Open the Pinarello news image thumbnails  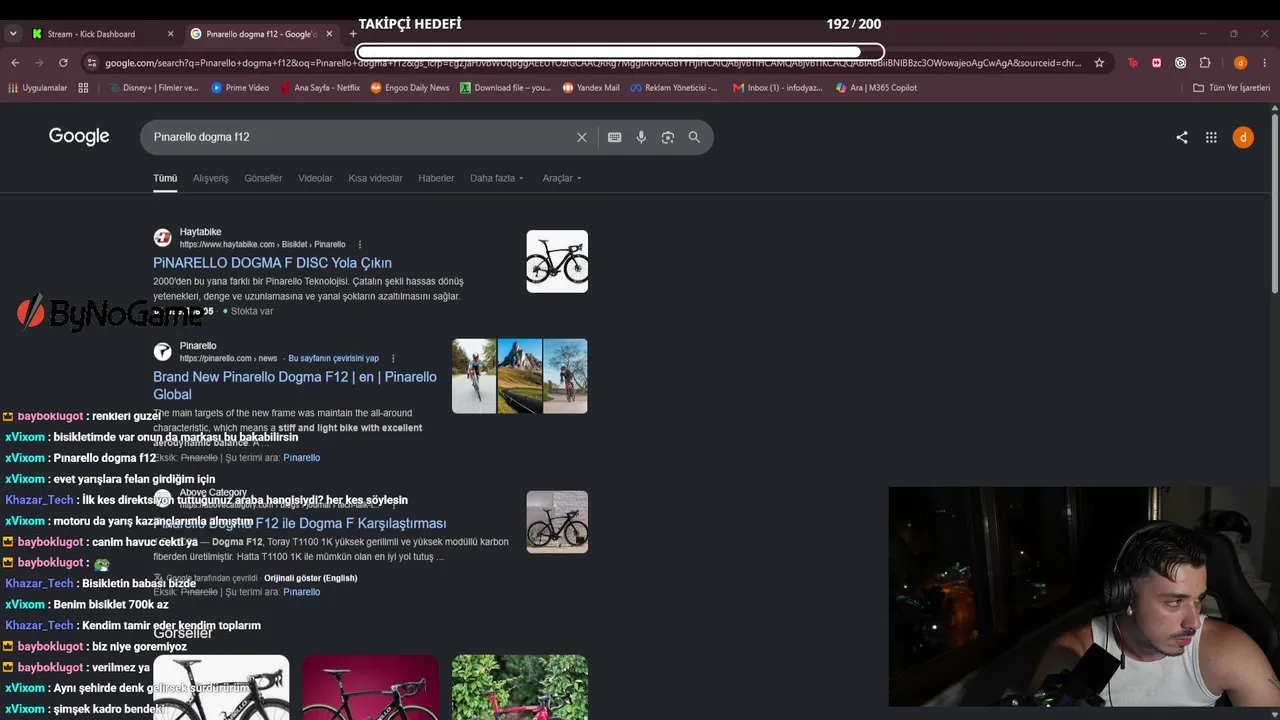coord(520,376)
